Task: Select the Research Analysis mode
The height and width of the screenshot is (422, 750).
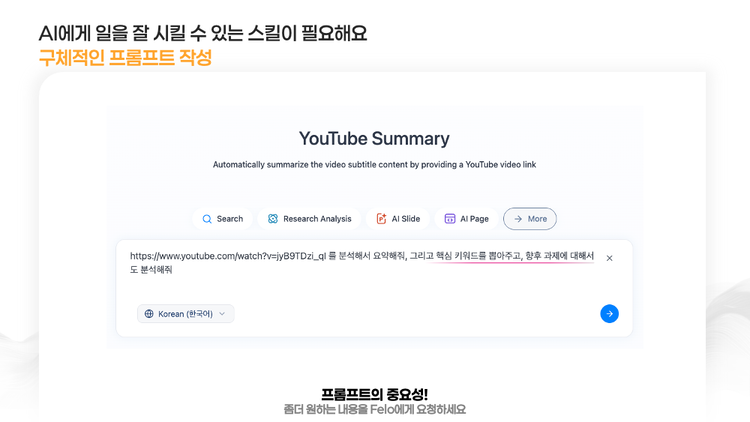Action: click(309, 219)
